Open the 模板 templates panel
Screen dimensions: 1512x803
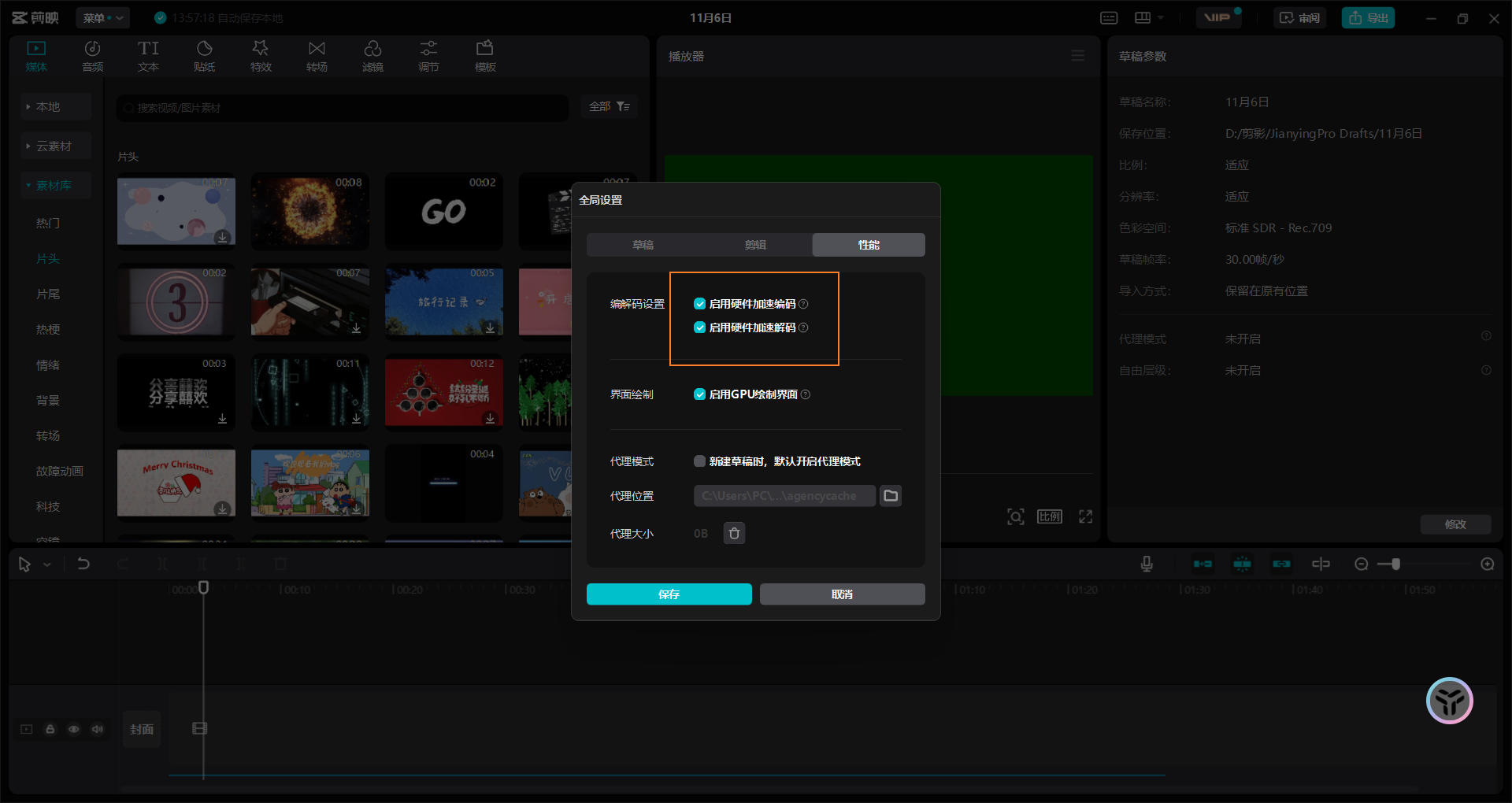[485, 56]
